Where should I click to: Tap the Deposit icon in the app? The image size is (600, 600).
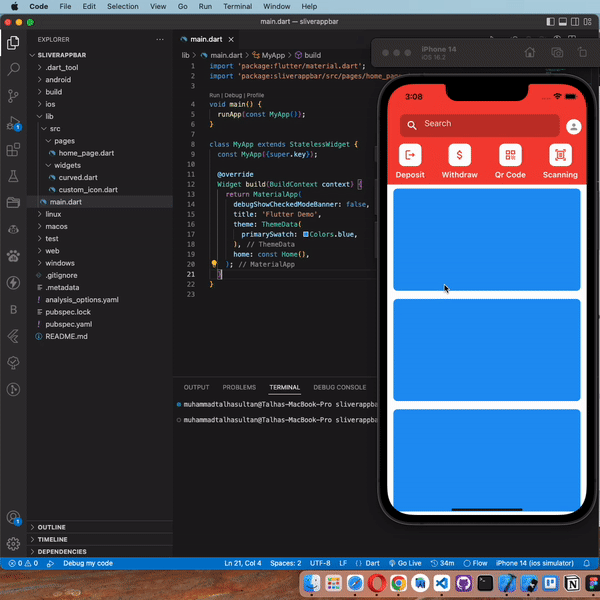point(410,155)
